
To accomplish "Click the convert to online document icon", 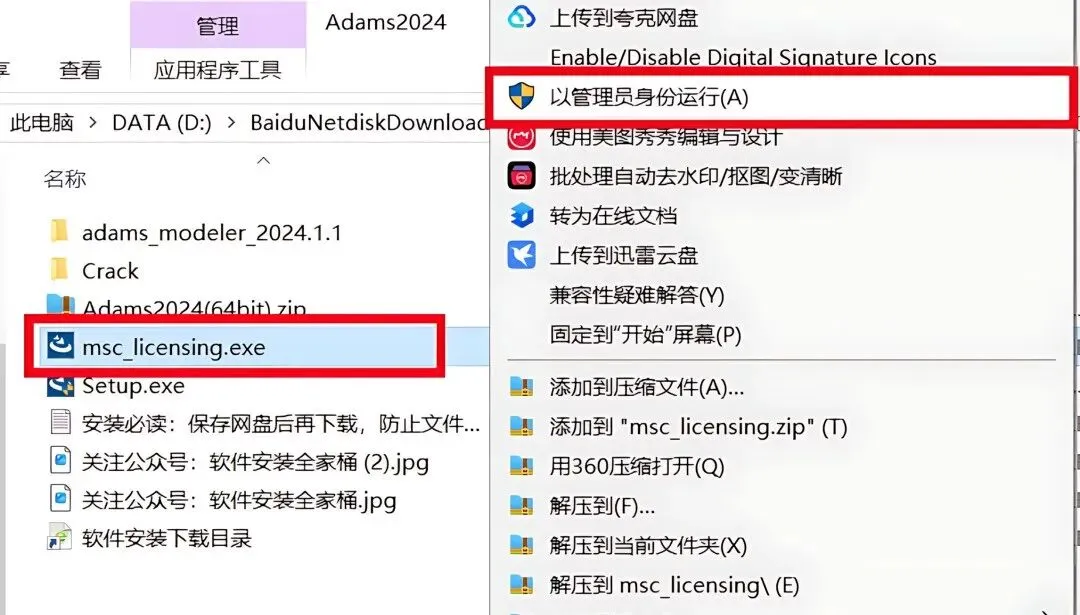I will [521, 216].
